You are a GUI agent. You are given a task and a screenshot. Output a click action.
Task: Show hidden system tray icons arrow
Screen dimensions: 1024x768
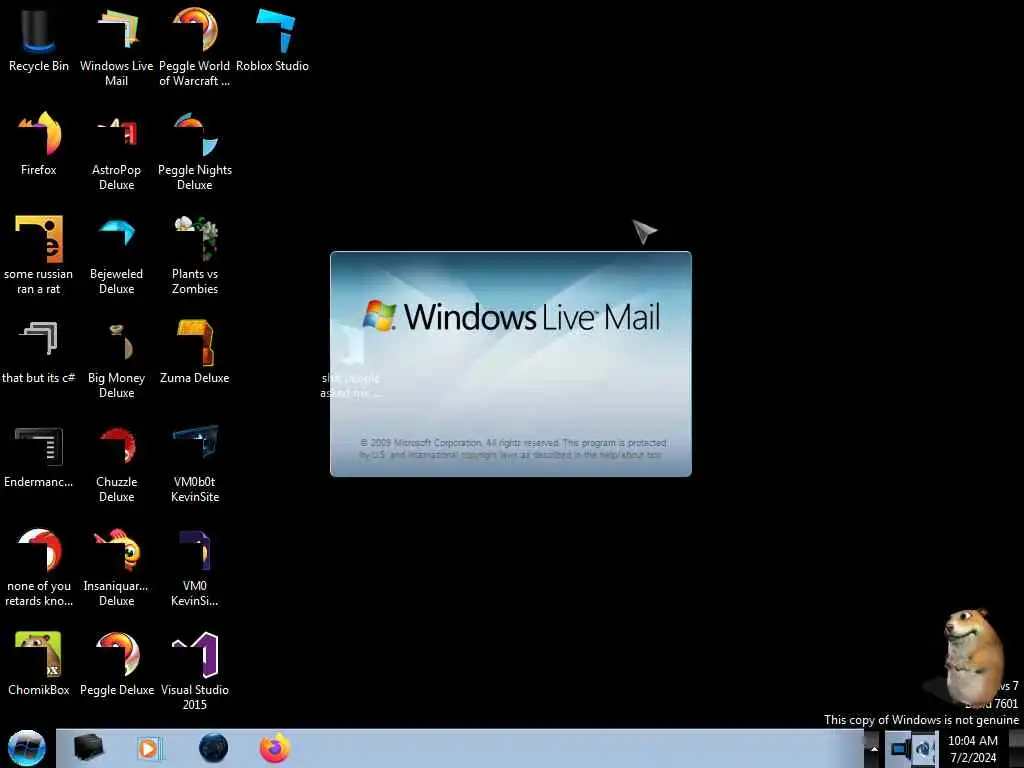click(874, 749)
